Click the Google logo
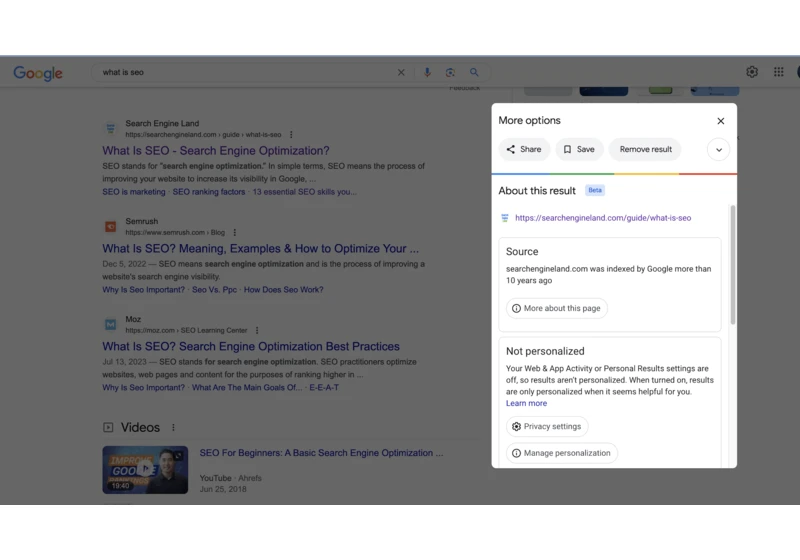Screen dimensions: 800x560 tap(38, 73)
